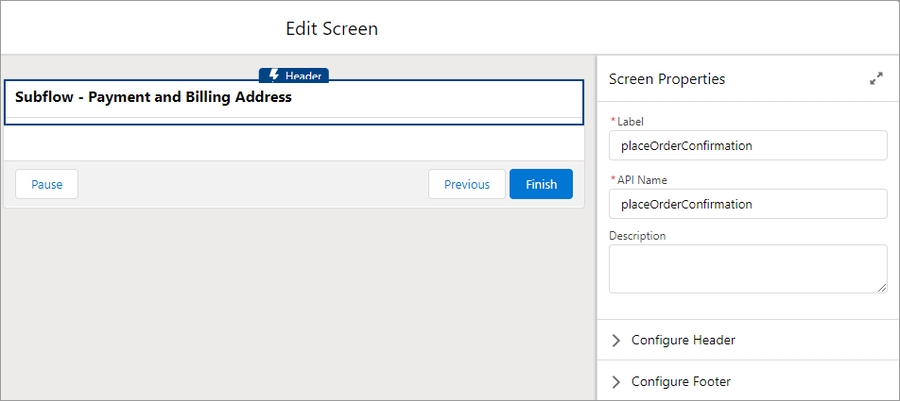
Task: Click the Configure Header chevron arrow
Action: 616,340
